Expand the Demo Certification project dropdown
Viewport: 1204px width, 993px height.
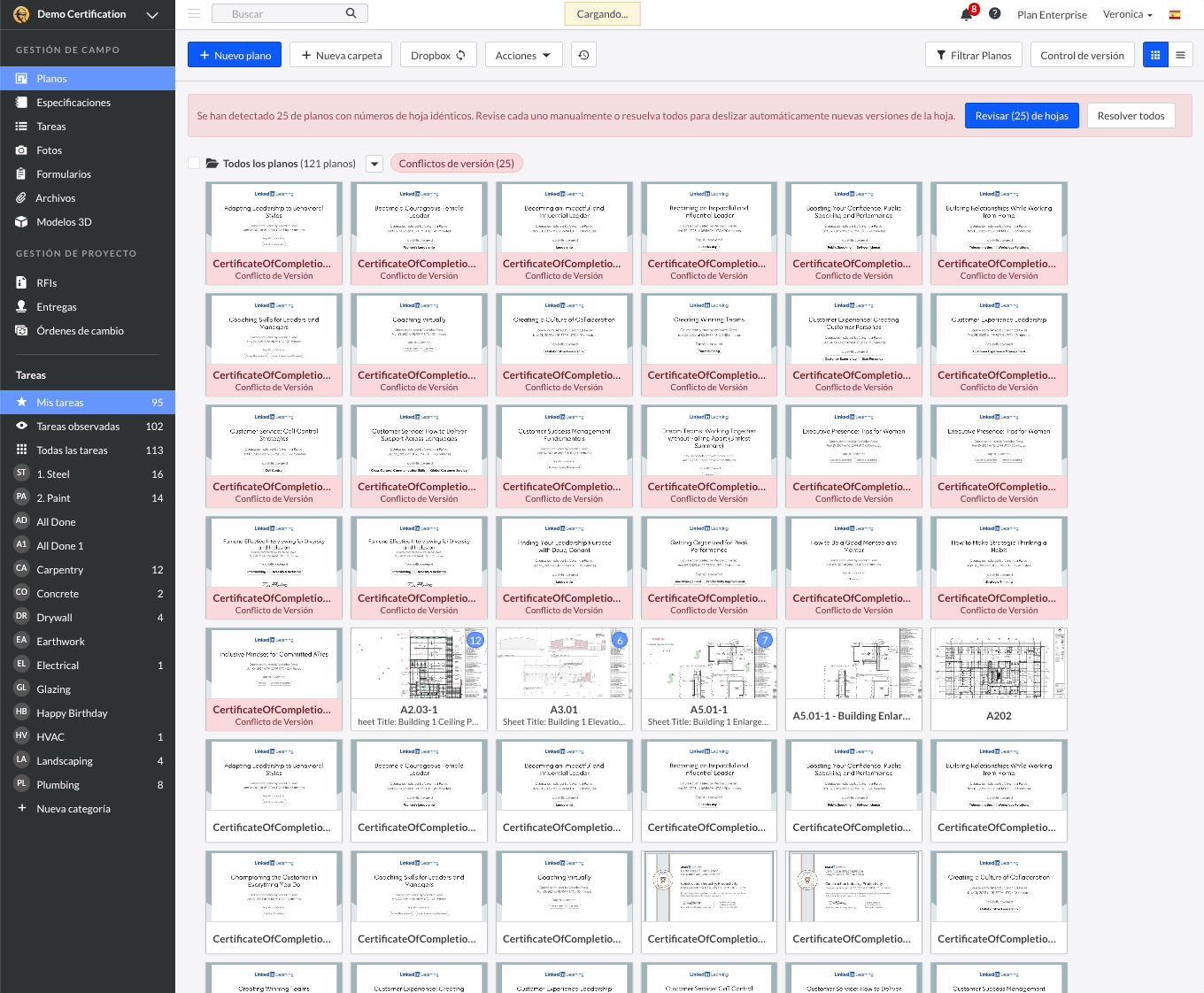[x=151, y=15]
